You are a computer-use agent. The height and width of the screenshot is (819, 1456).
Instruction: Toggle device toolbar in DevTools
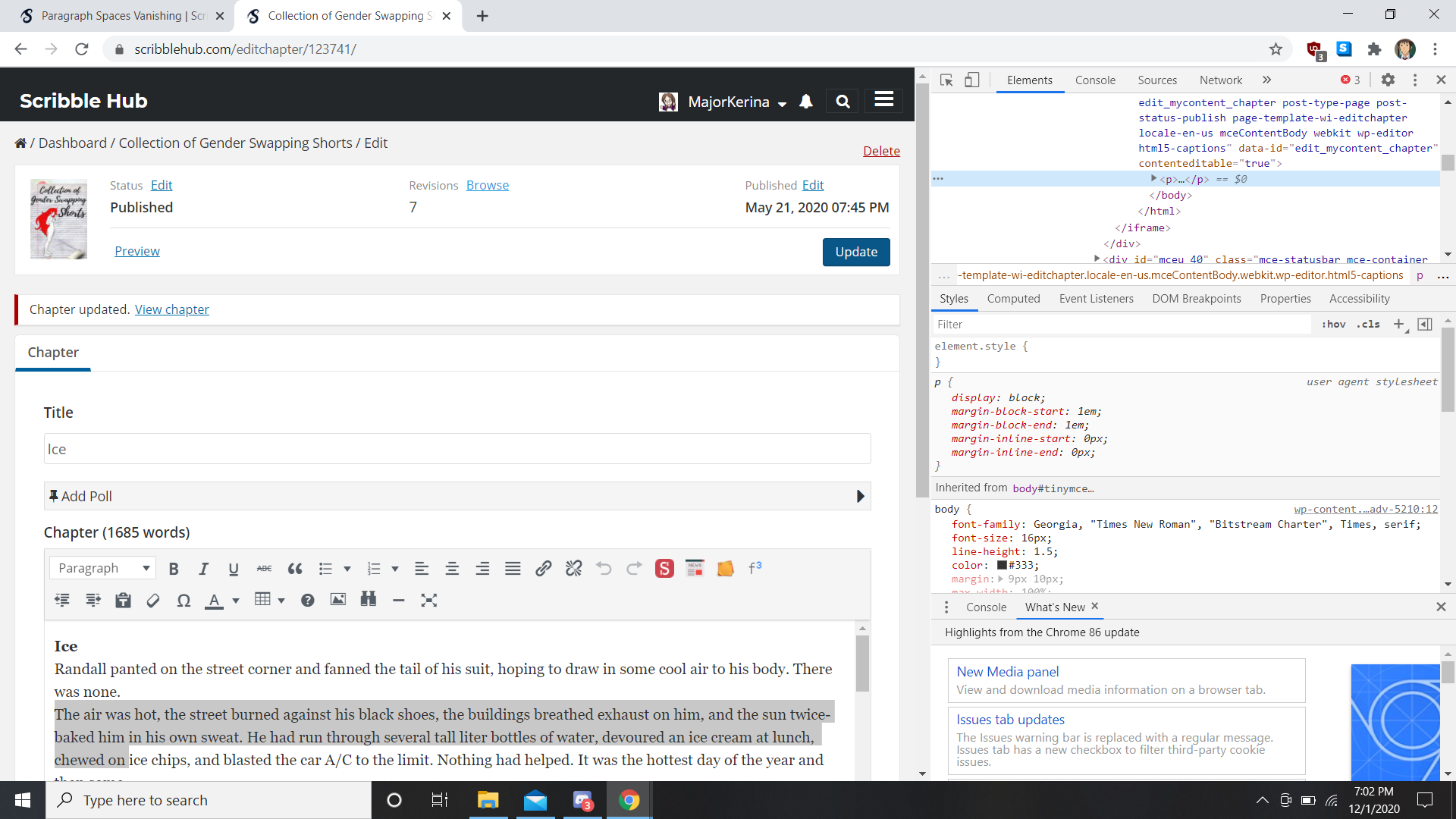[x=971, y=80]
